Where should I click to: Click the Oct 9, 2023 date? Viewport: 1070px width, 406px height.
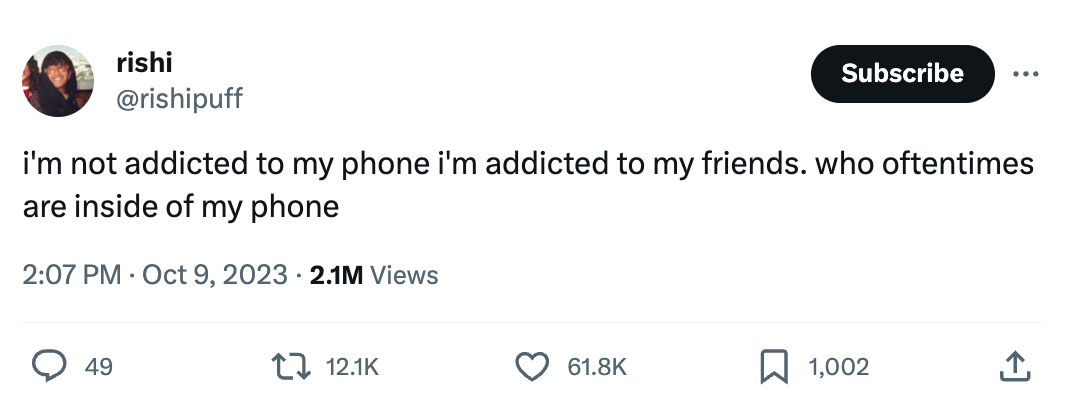(x=214, y=275)
